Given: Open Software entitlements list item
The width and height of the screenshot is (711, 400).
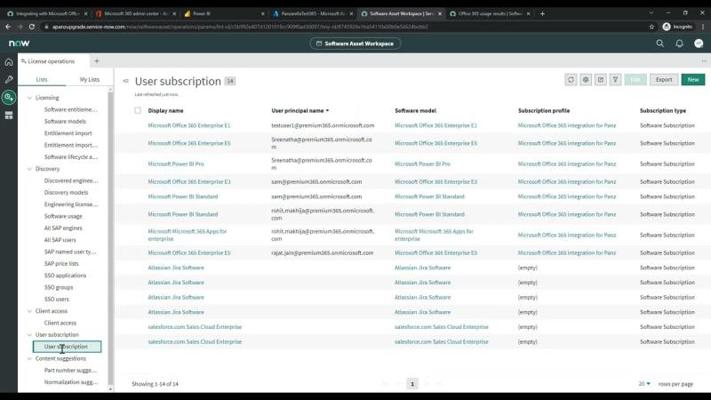Looking at the screenshot, I should [x=71, y=109].
